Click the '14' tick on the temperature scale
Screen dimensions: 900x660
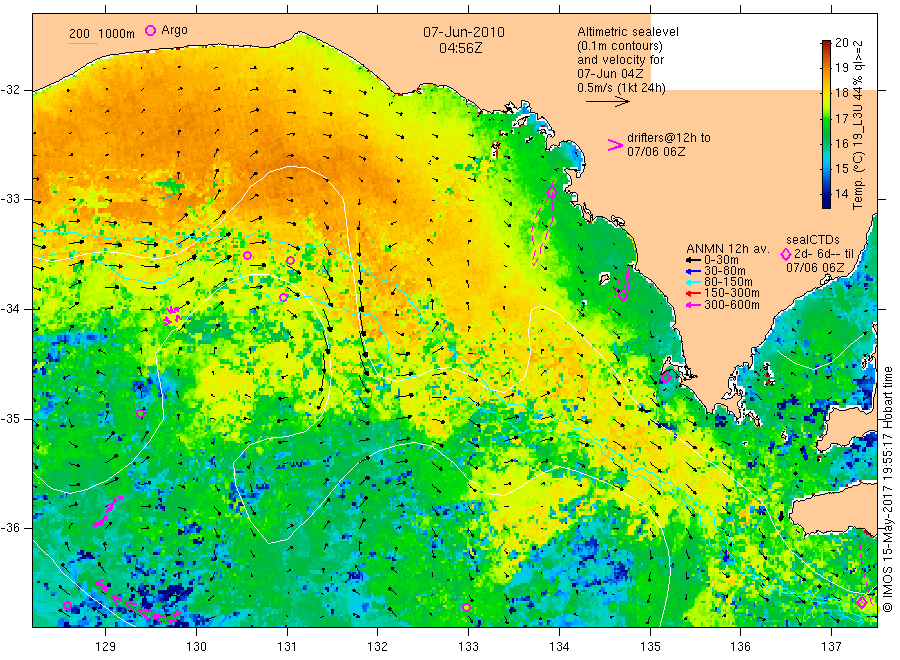pos(841,193)
